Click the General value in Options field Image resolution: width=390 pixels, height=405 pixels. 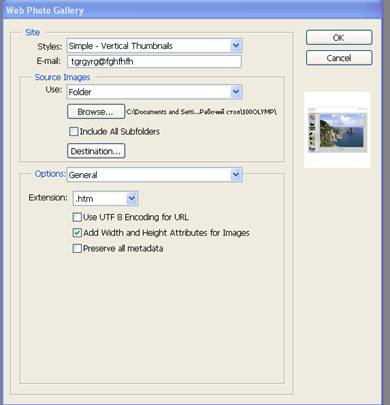pos(83,175)
